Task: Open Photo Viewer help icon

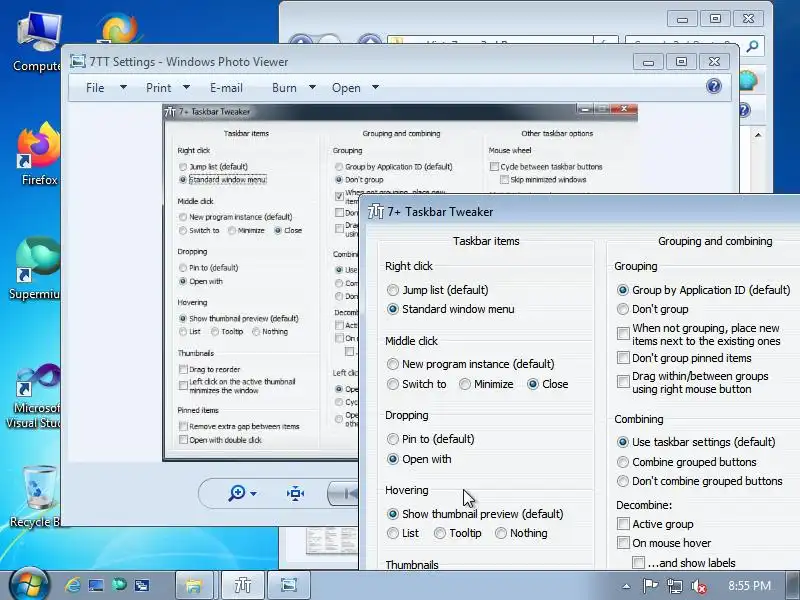Action: [714, 86]
